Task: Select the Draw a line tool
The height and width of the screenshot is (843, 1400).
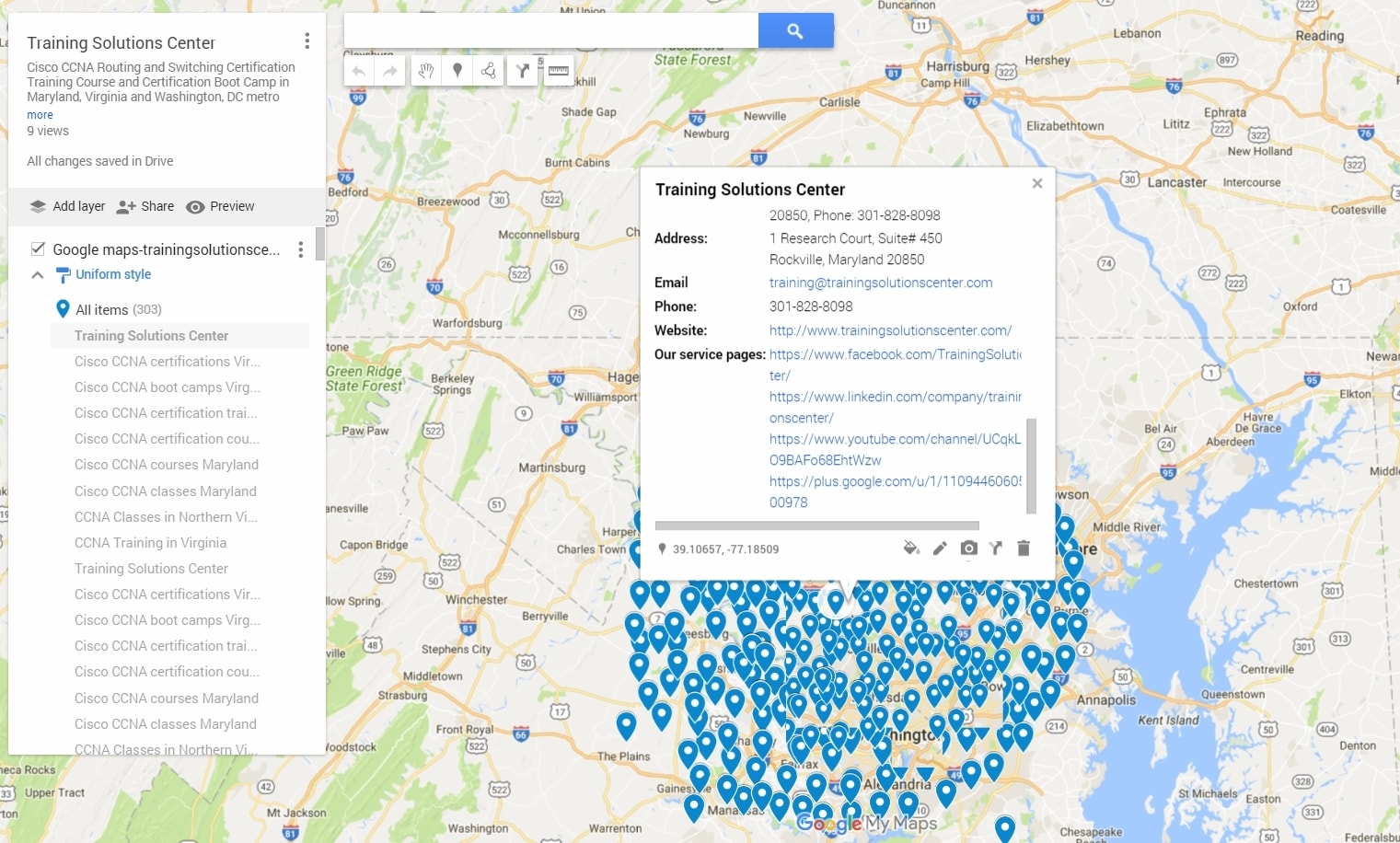Action: tap(489, 71)
